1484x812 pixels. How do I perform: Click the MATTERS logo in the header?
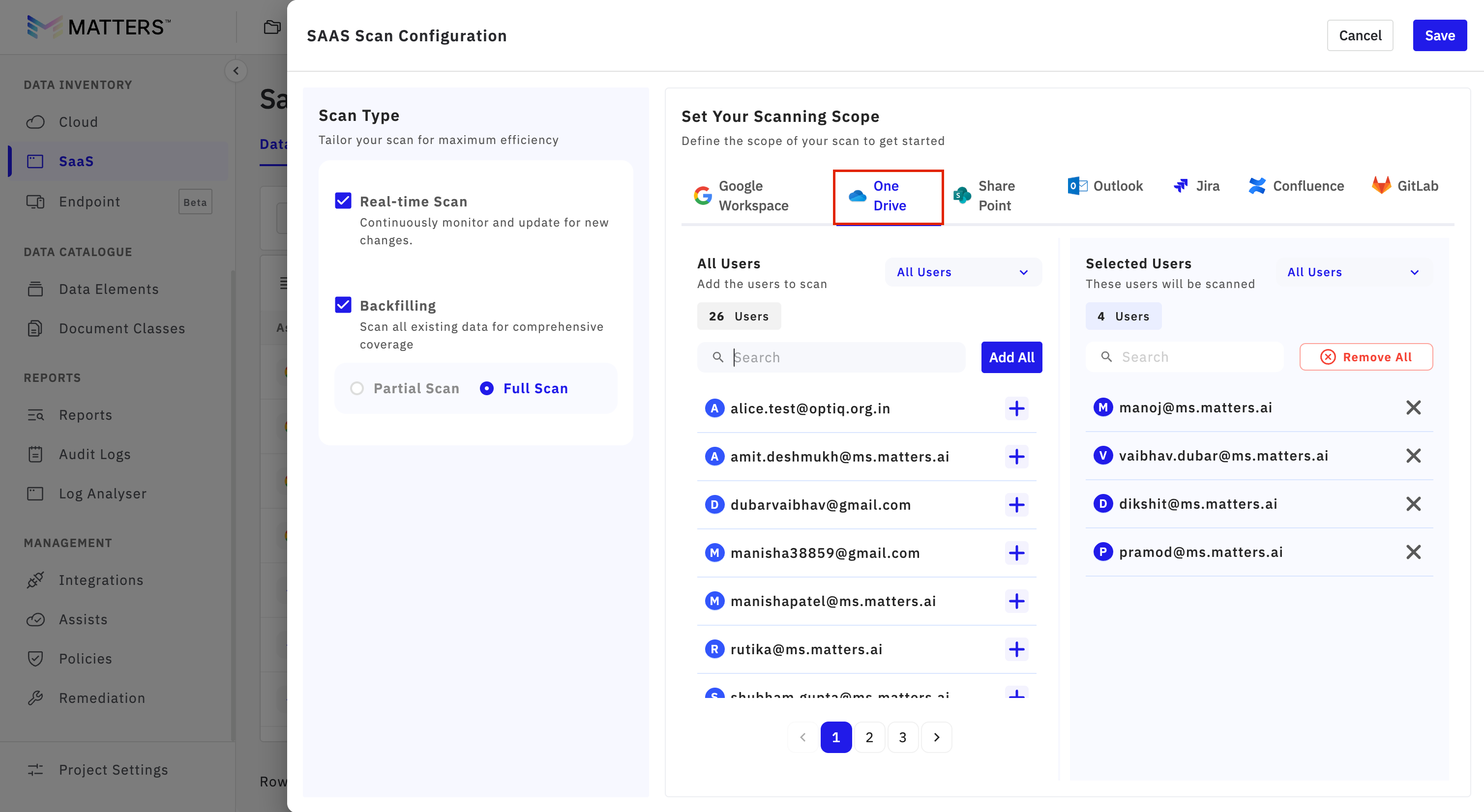[98, 27]
